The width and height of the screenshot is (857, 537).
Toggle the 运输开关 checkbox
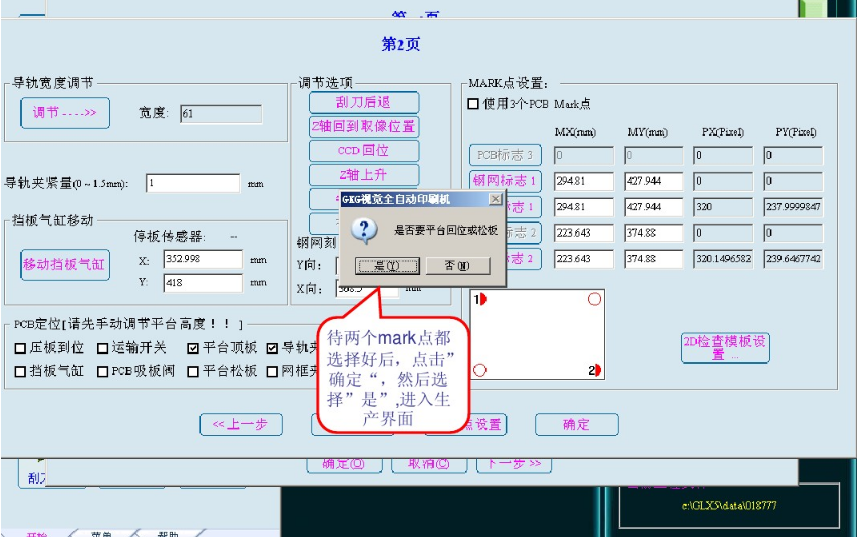click(103, 349)
